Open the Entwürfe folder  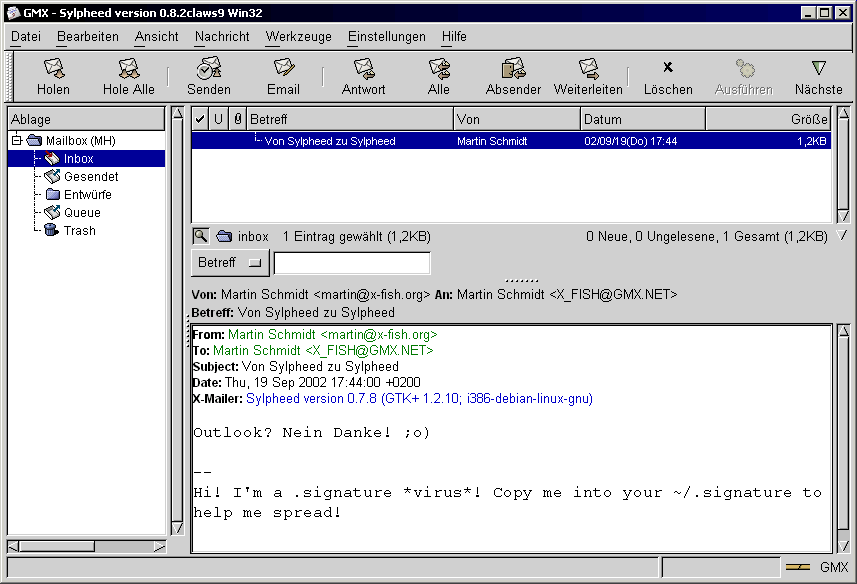[x=87, y=194]
